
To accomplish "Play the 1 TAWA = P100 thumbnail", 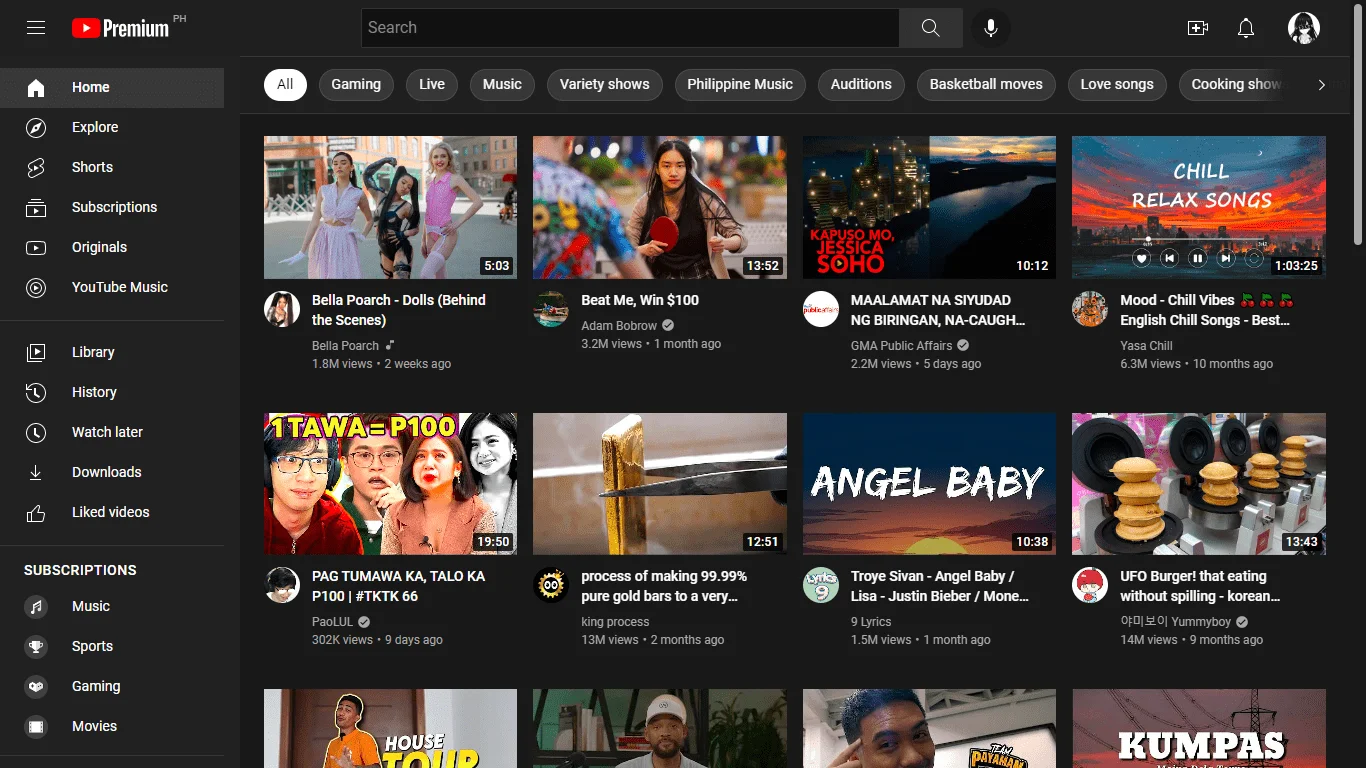I will point(390,484).
